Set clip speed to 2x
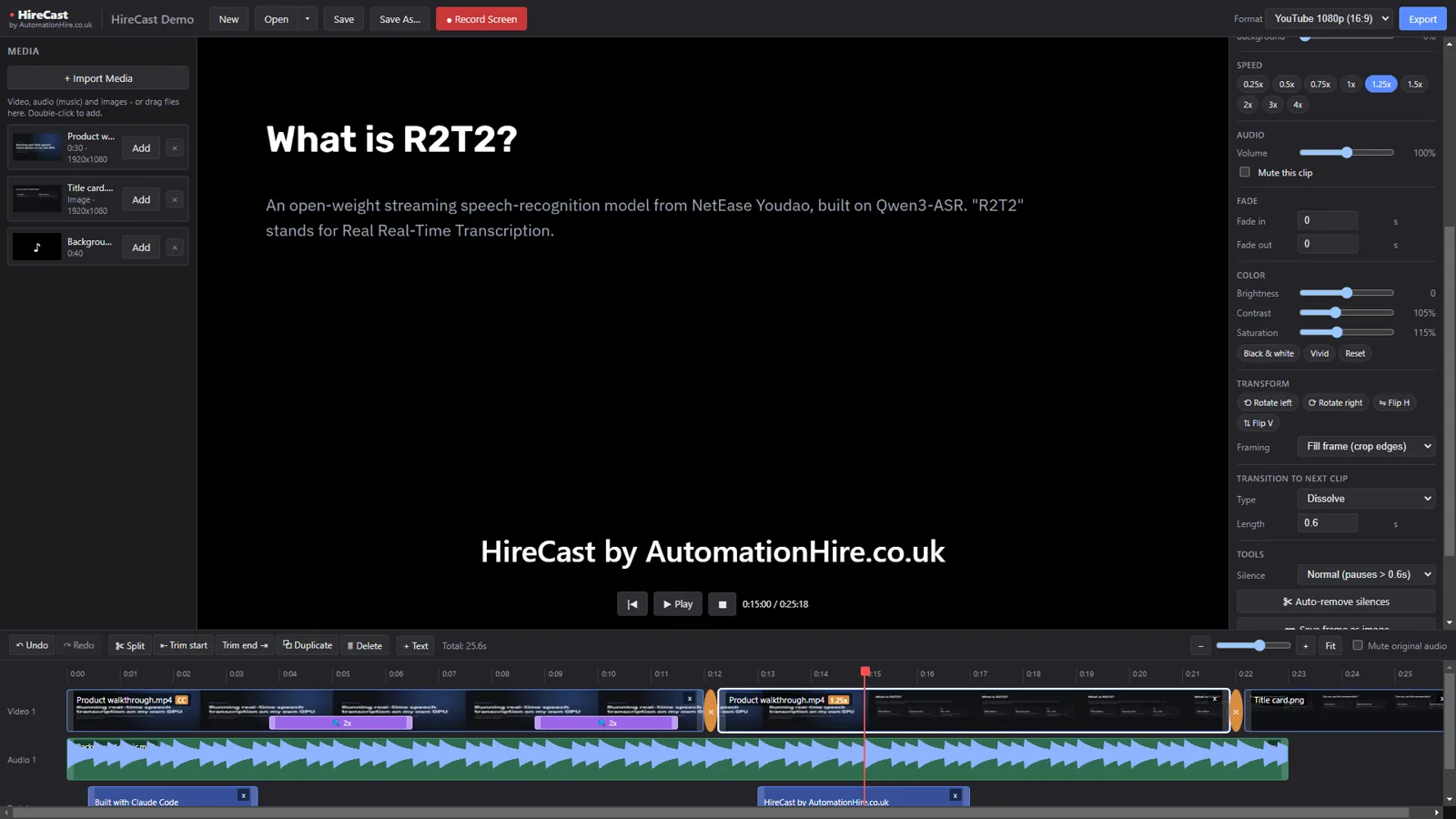This screenshot has width=1456, height=819. tap(1248, 105)
